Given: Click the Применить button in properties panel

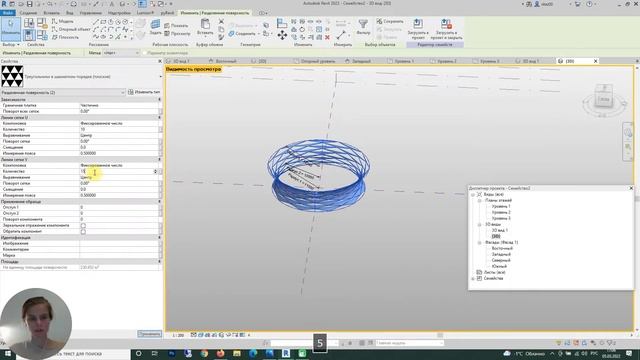Looking at the screenshot, I should point(149,334).
